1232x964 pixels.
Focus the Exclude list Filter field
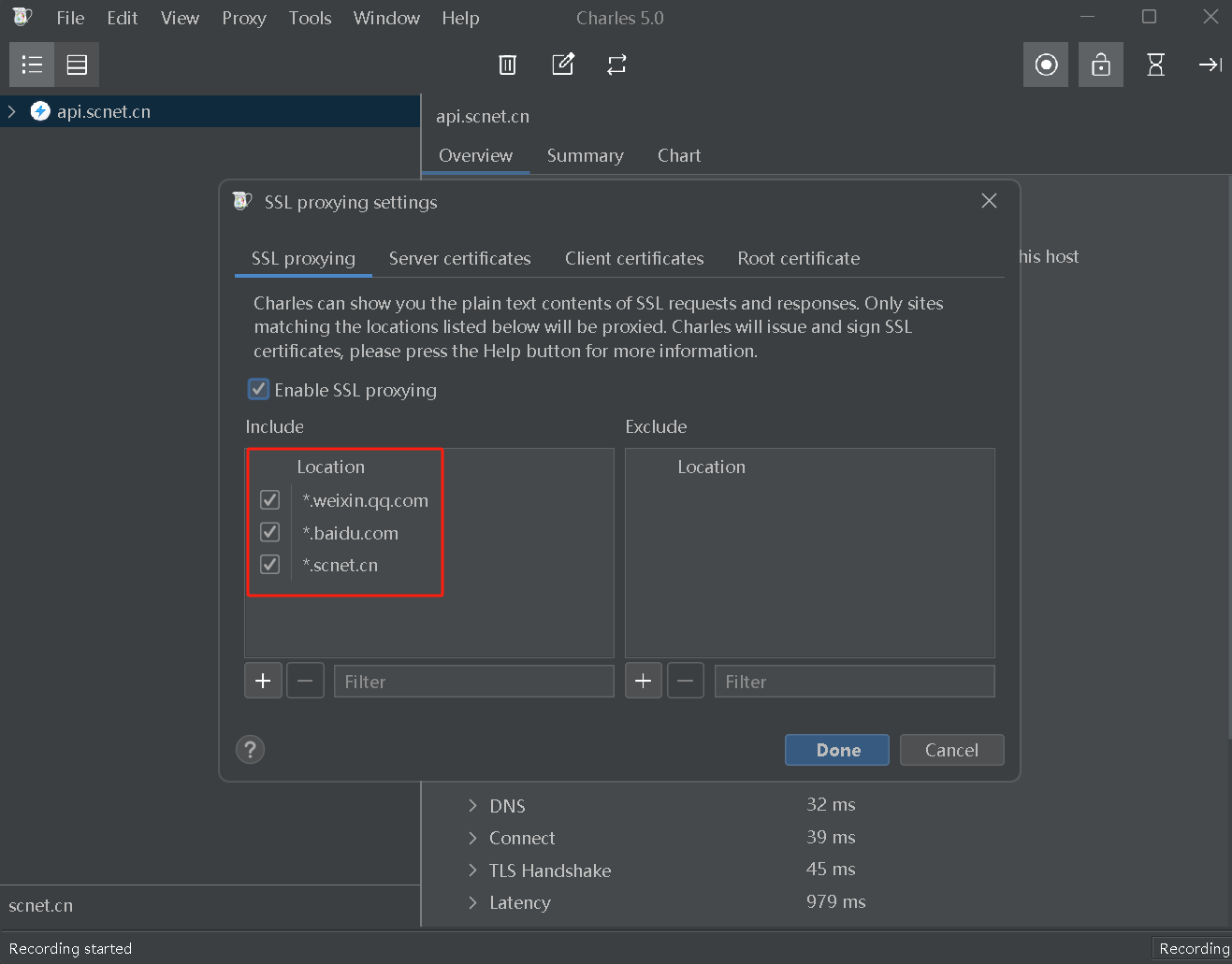(x=854, y=681)
